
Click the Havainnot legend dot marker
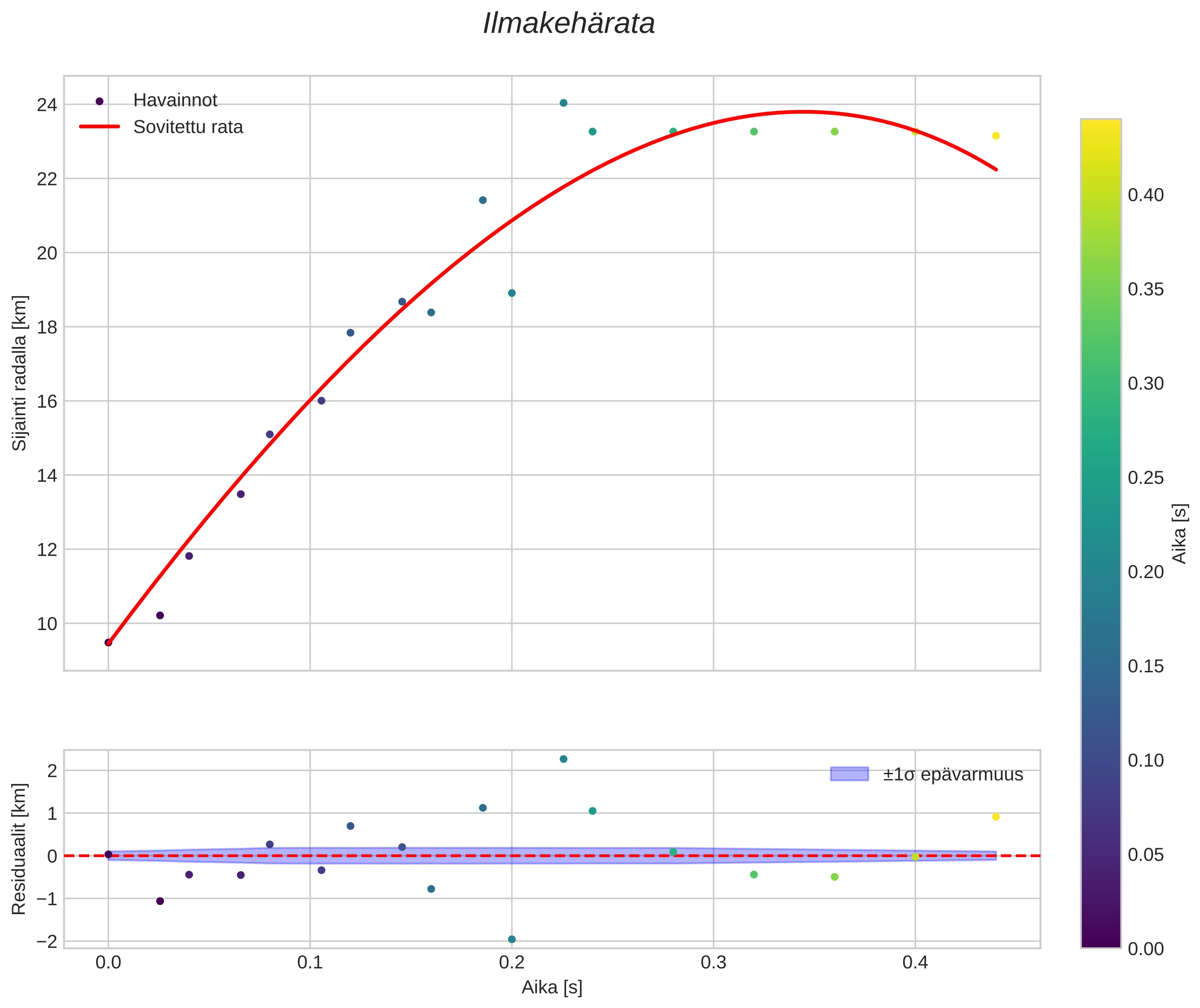coord(100,101)
